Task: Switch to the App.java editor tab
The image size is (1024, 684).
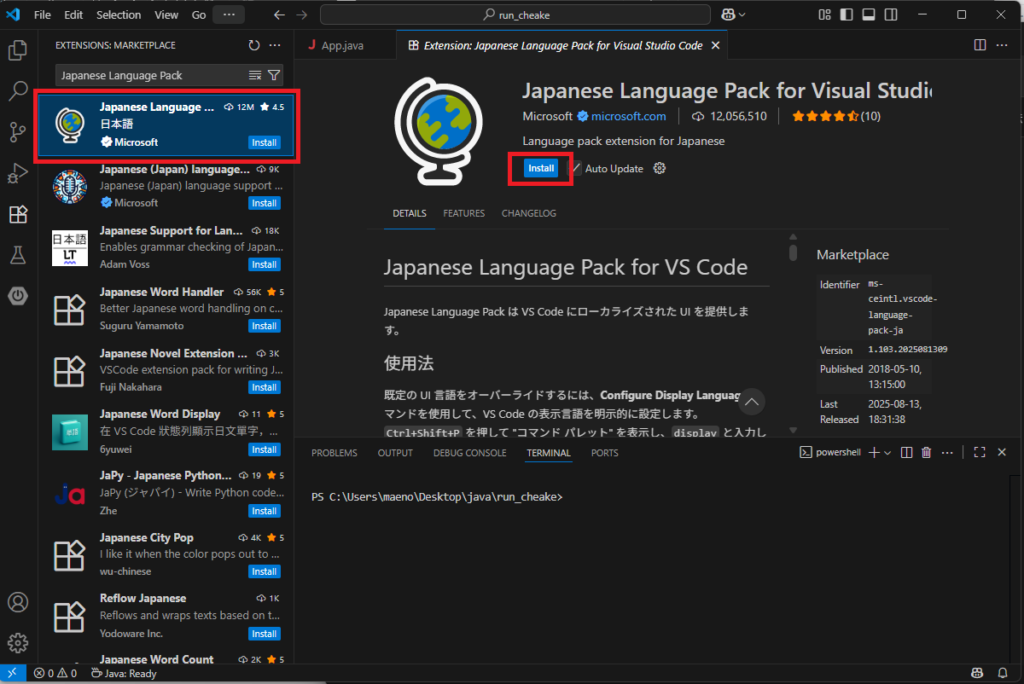Action: pos(343,45)
